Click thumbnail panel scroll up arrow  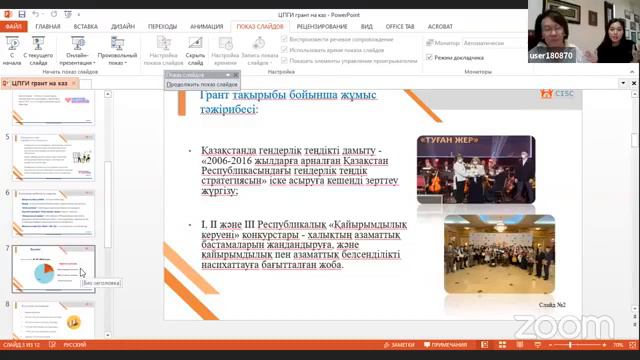[108, 94]
